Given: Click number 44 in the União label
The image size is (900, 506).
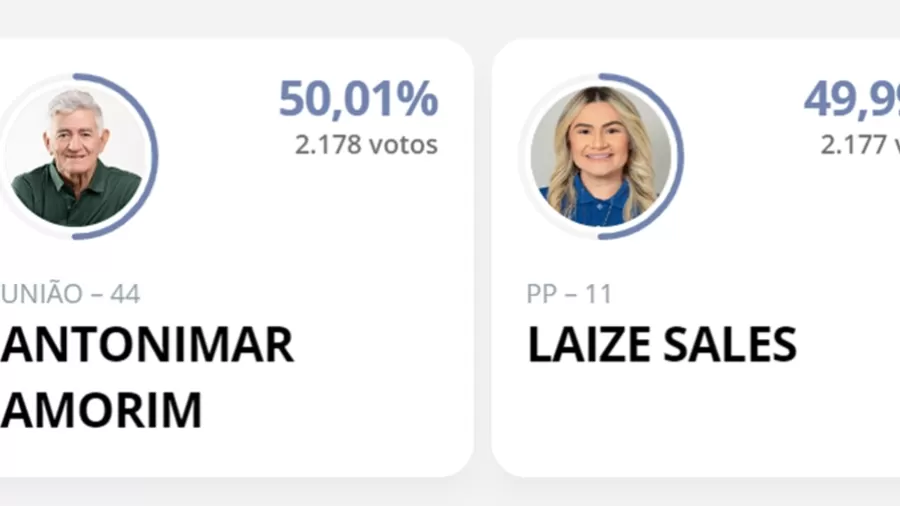Looking at the screenshot, I should [125, 294].
